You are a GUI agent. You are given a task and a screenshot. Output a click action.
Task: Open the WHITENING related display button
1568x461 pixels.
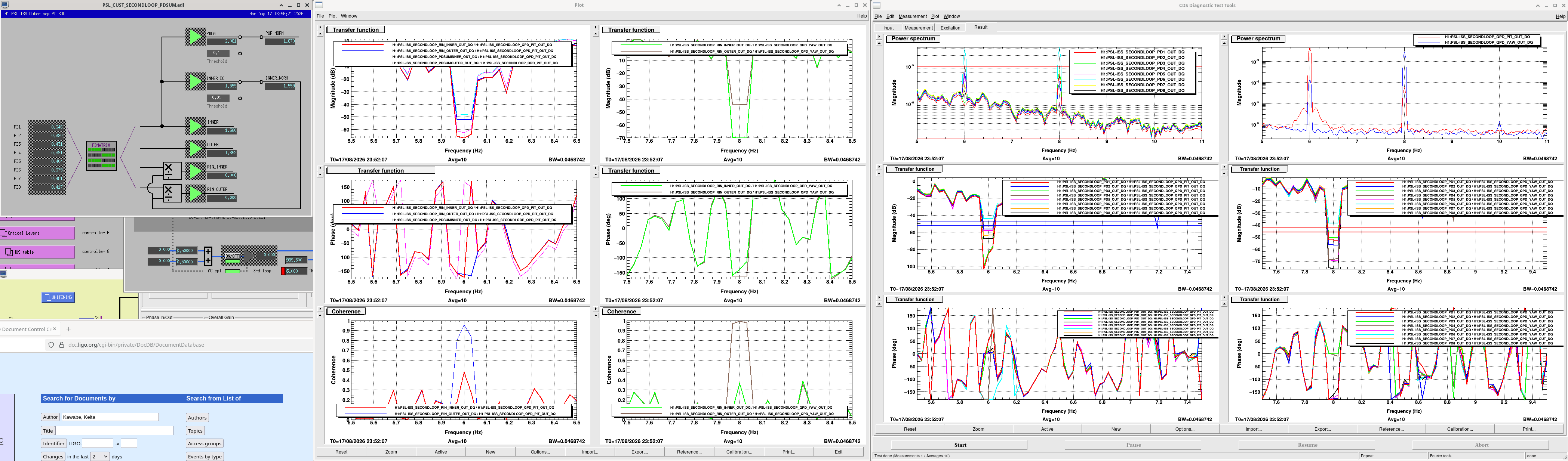click(x=58, y=297)
